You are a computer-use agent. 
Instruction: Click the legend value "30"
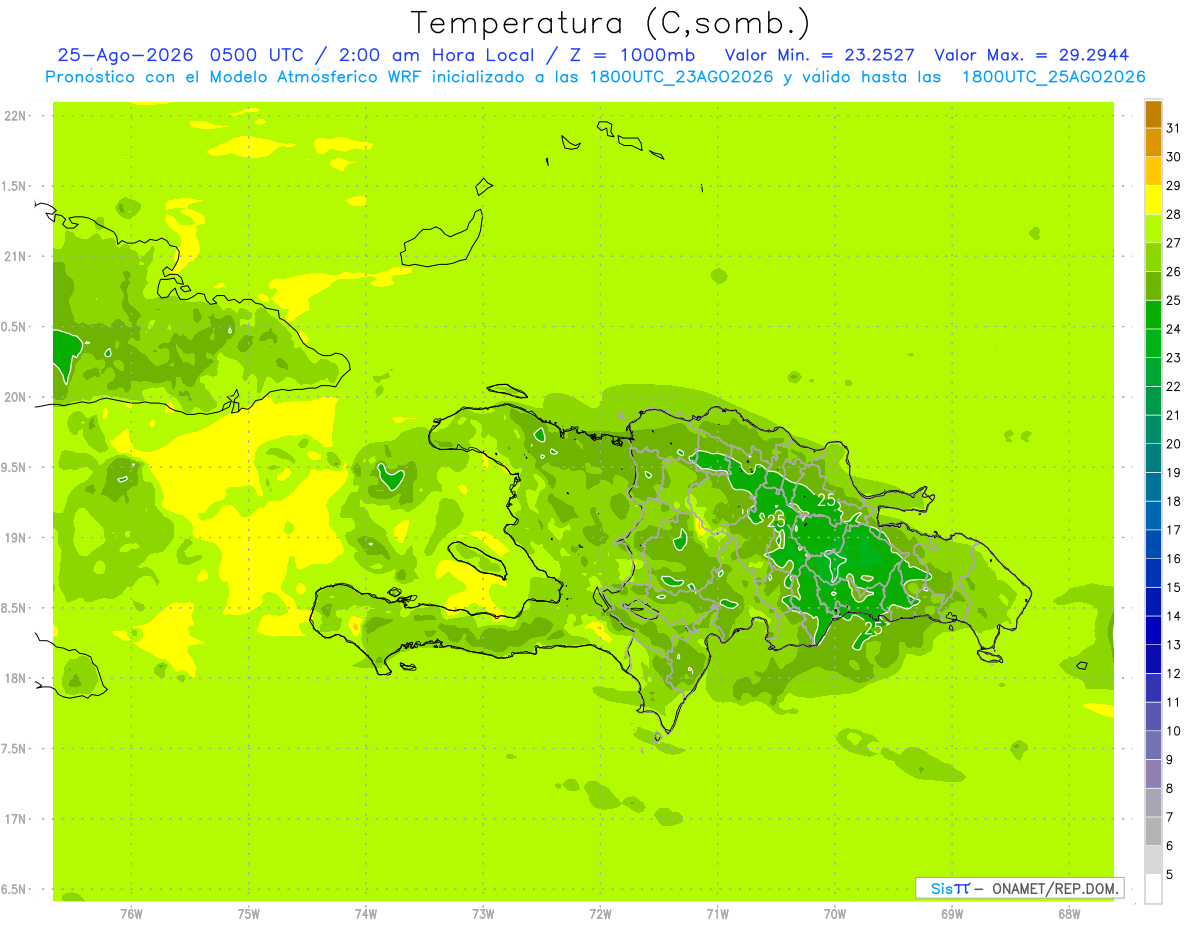point(1174,157)
